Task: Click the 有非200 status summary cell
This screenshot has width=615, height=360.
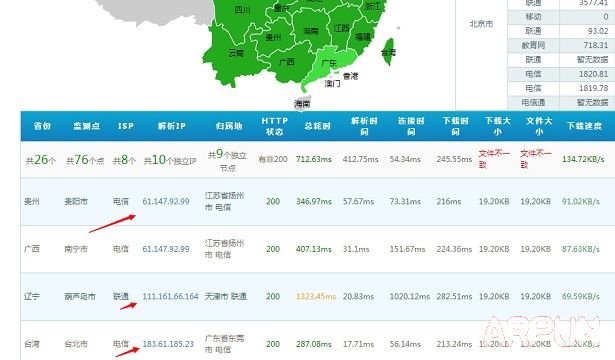Action: pos(273,159)
